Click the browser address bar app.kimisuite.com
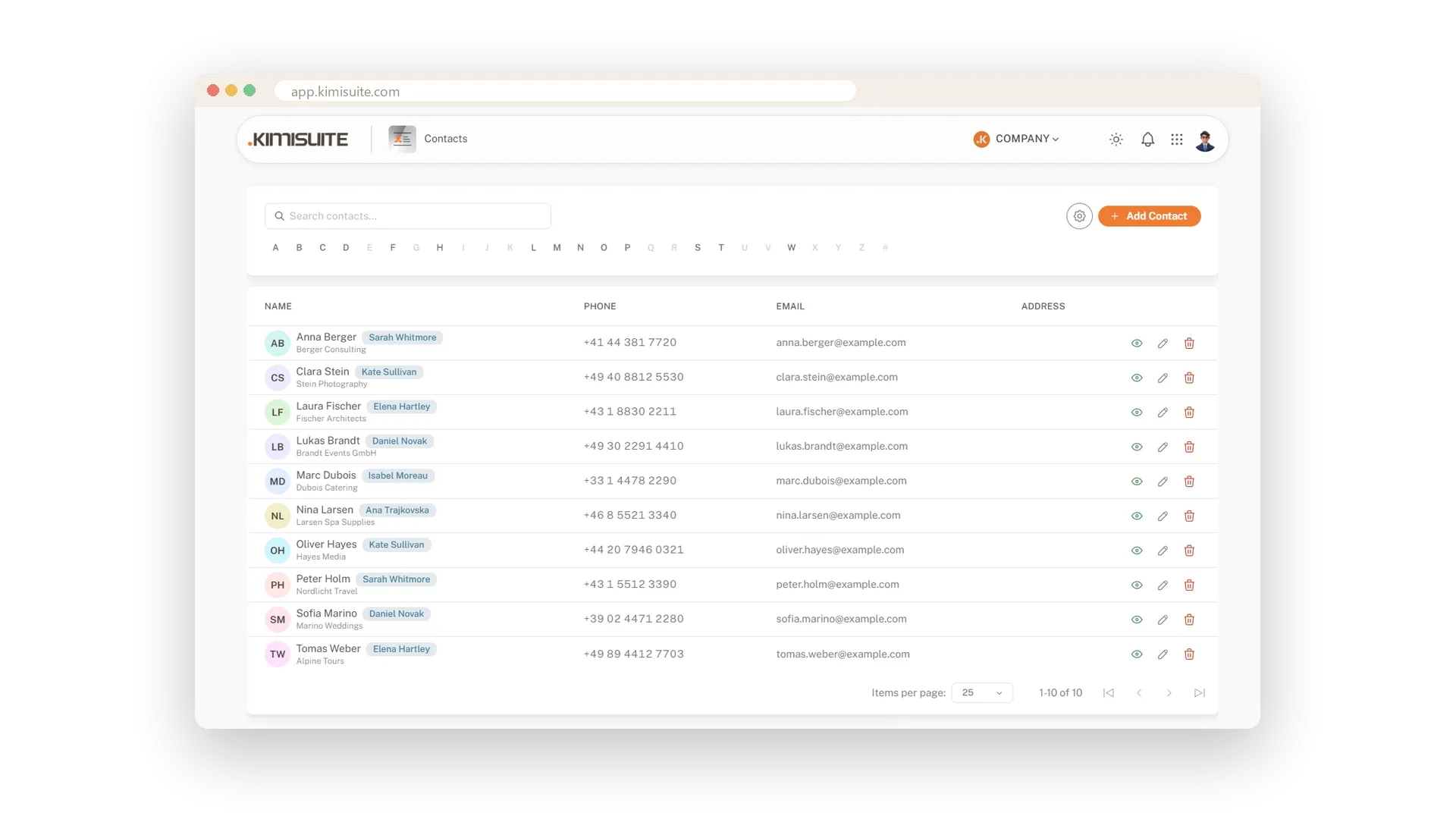Viewport: 1456px width, 819px height. pyautogui.click(x=565, y=91)
